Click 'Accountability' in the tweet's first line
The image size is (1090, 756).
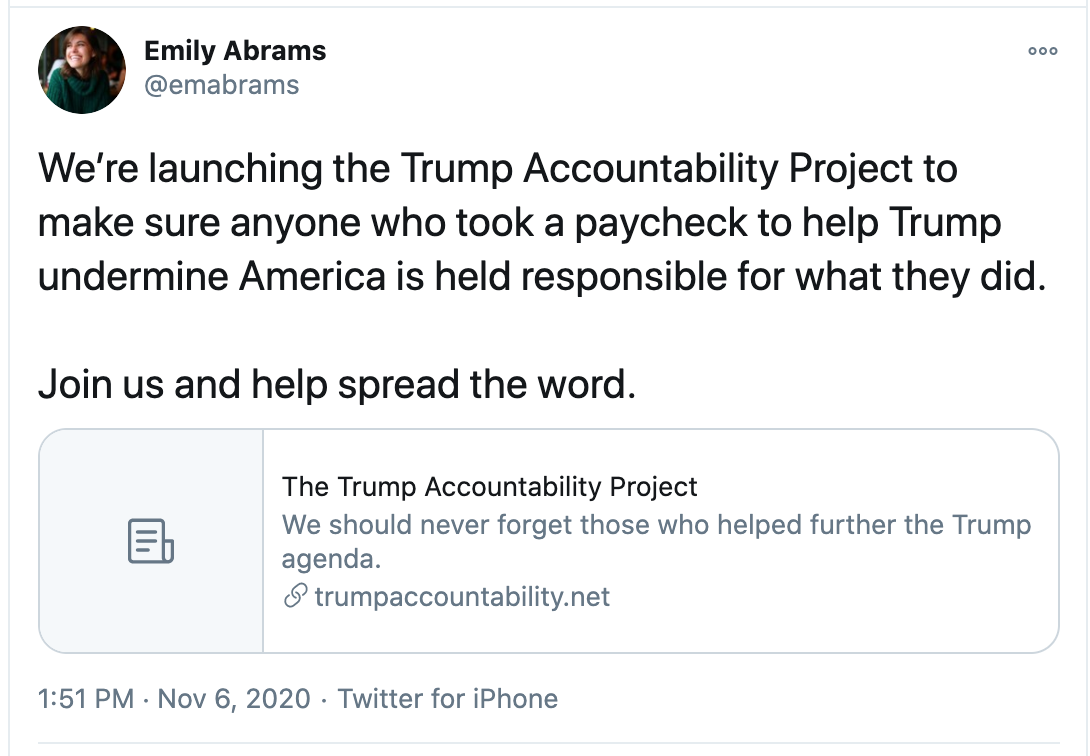click(x=651, y=170)
